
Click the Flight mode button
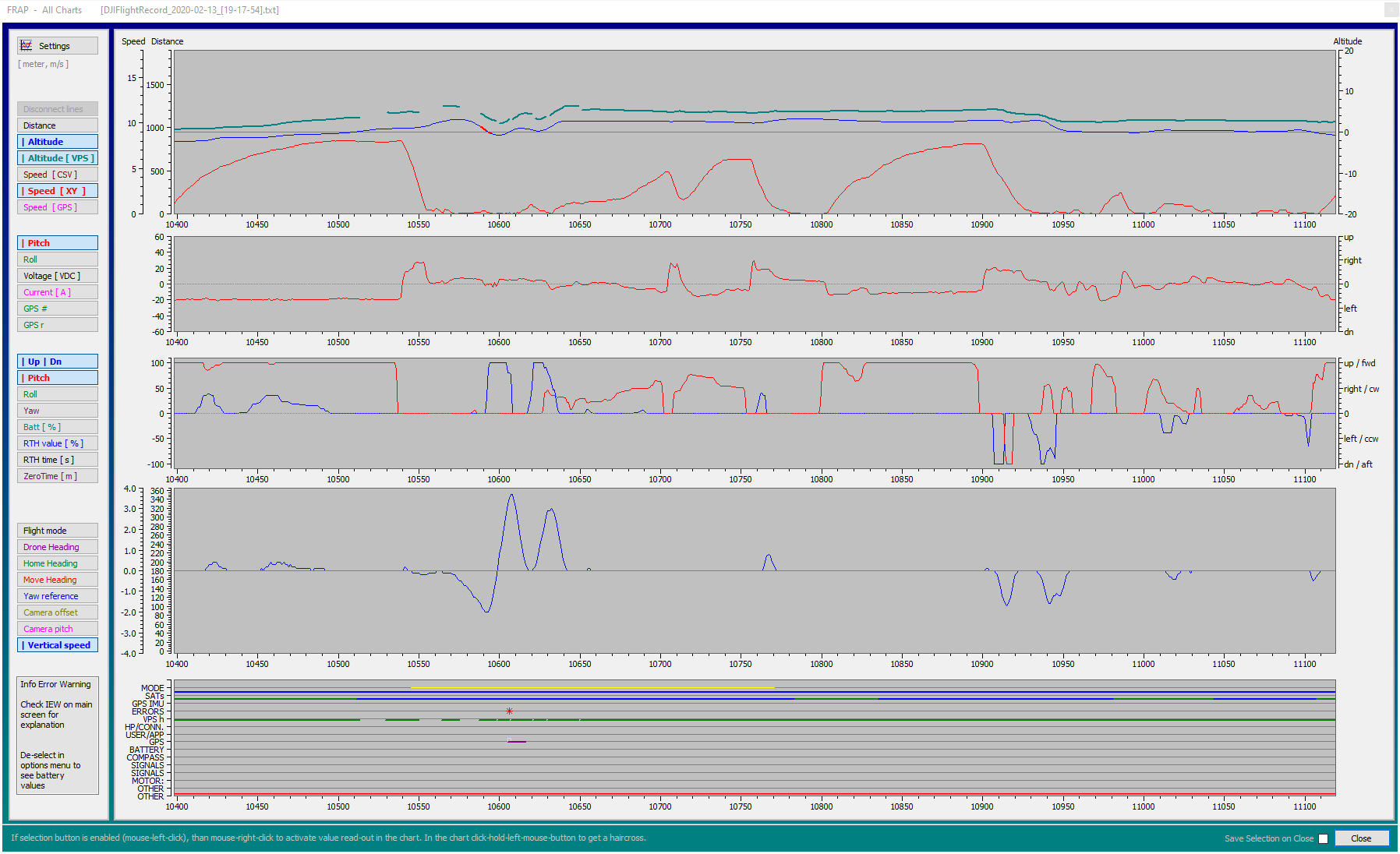coord(58,531)
